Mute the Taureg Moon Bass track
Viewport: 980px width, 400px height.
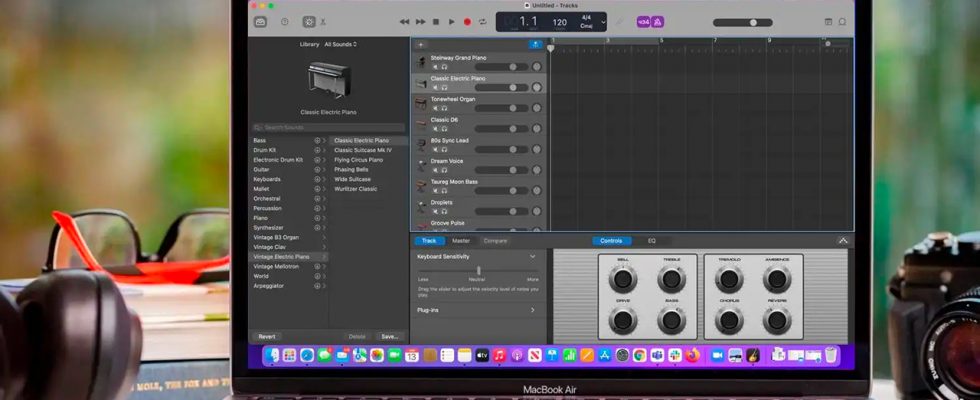436,191
